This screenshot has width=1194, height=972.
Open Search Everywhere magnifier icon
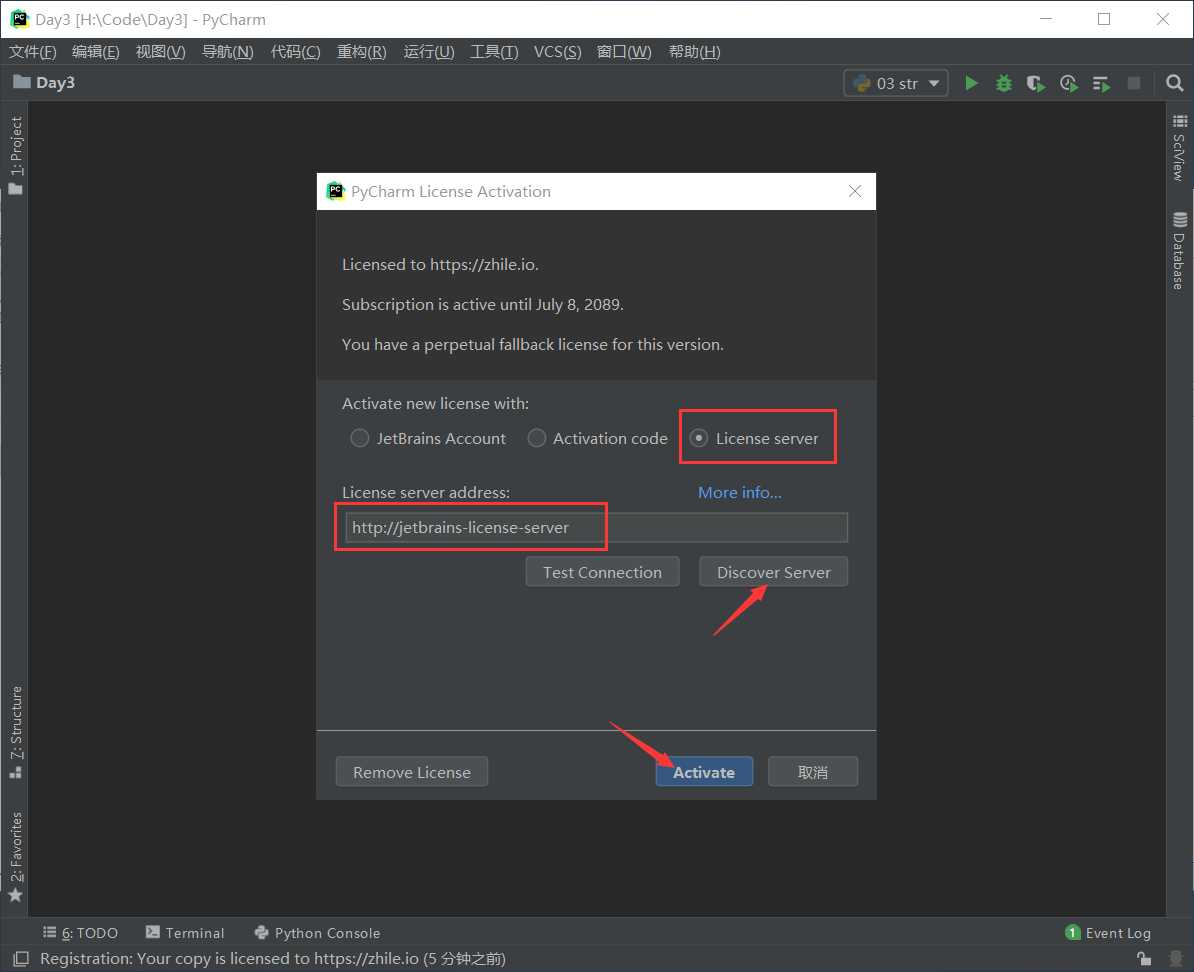coord(1174,83)
